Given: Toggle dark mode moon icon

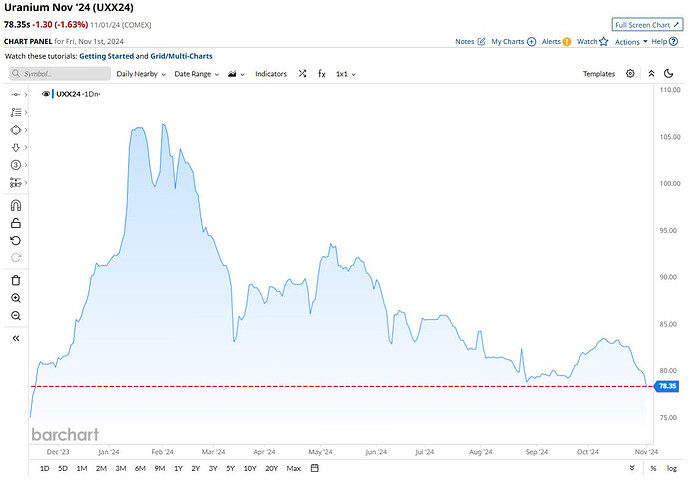Looking at the screenshot, I should click(650, 74).
